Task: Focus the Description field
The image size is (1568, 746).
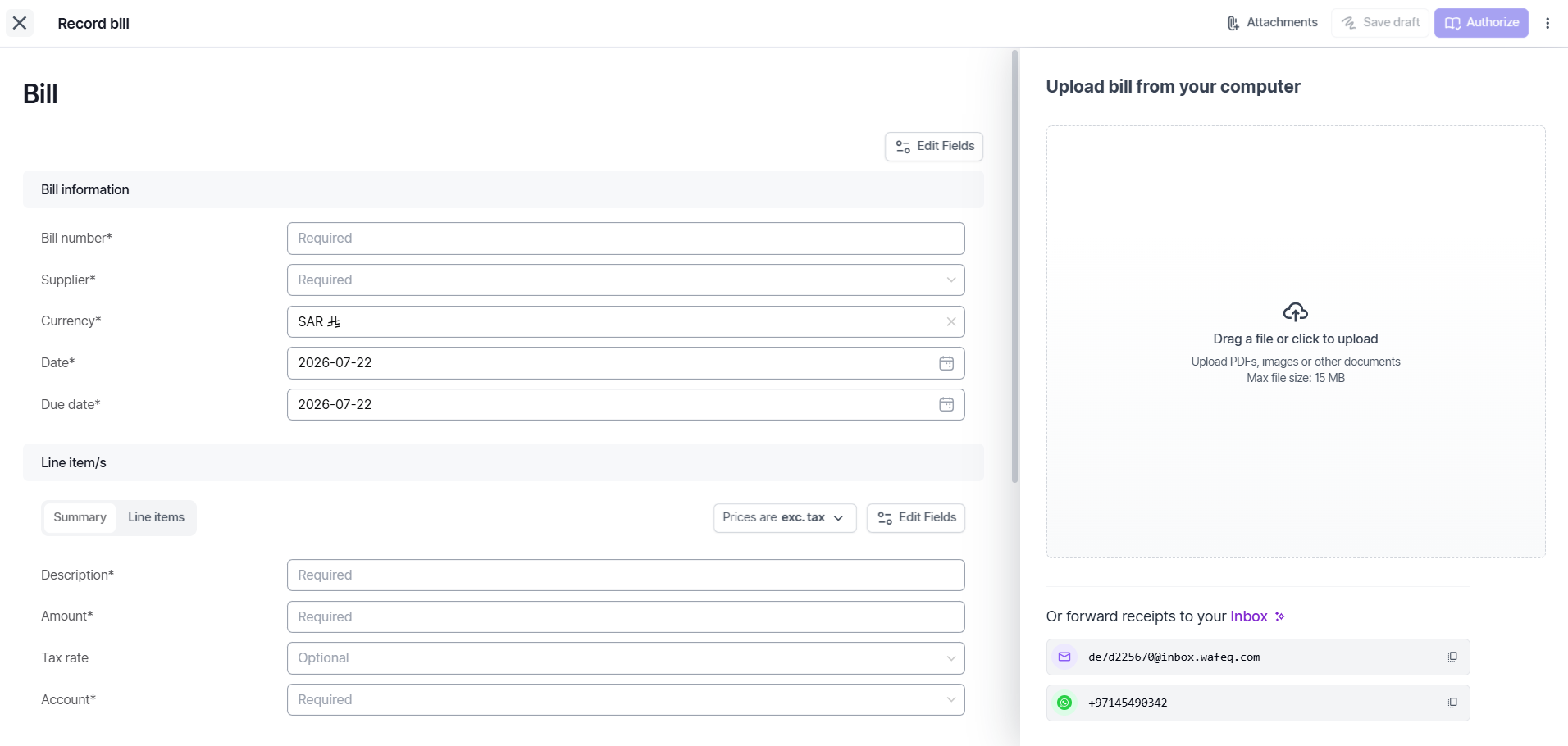Action: (626, 575)
